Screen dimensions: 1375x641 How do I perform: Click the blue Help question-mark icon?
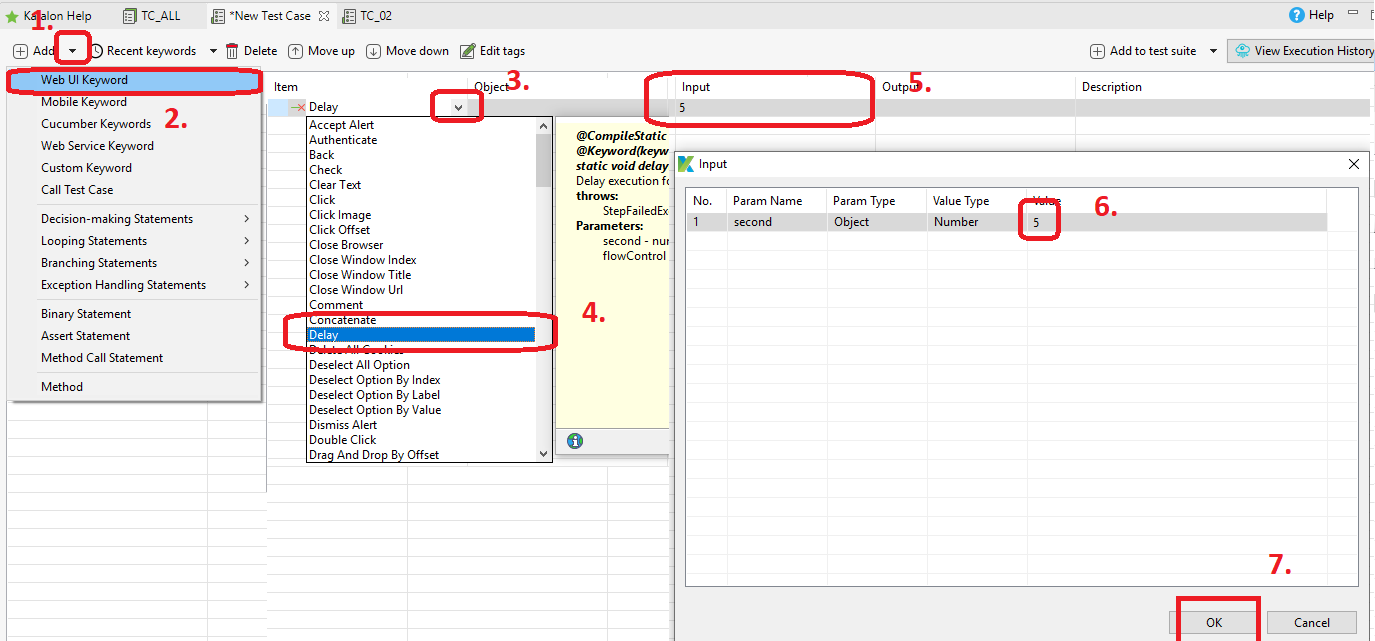[1297, 15]
